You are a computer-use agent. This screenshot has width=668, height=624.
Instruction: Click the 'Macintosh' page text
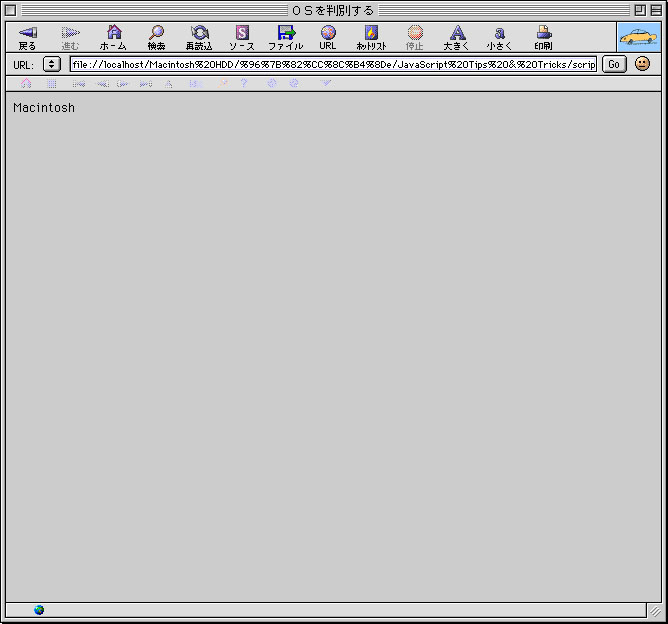pos(44,108)
